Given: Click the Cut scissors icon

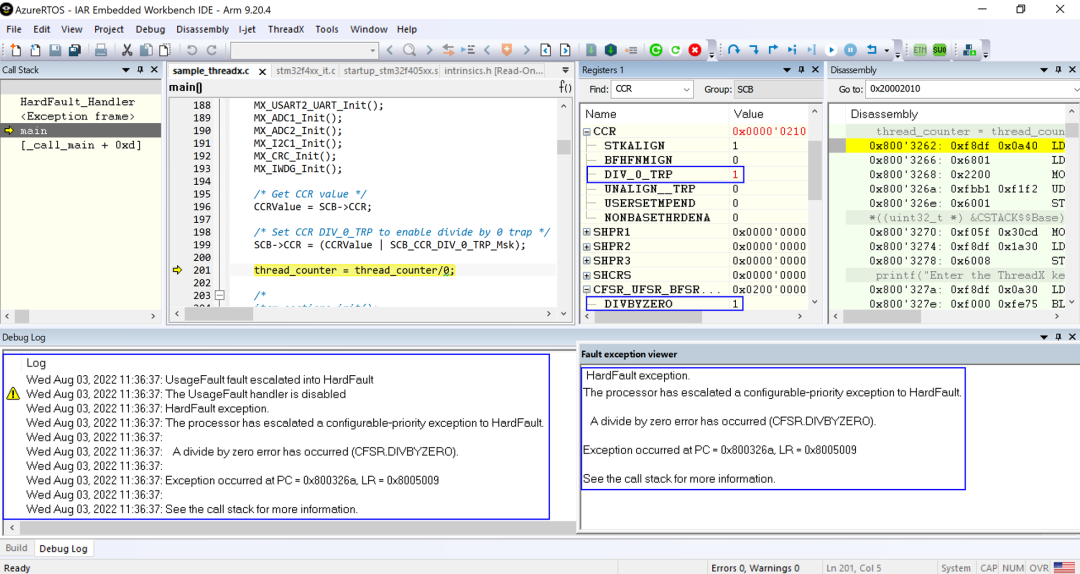Looking at the screenshot, I should 127,50.
